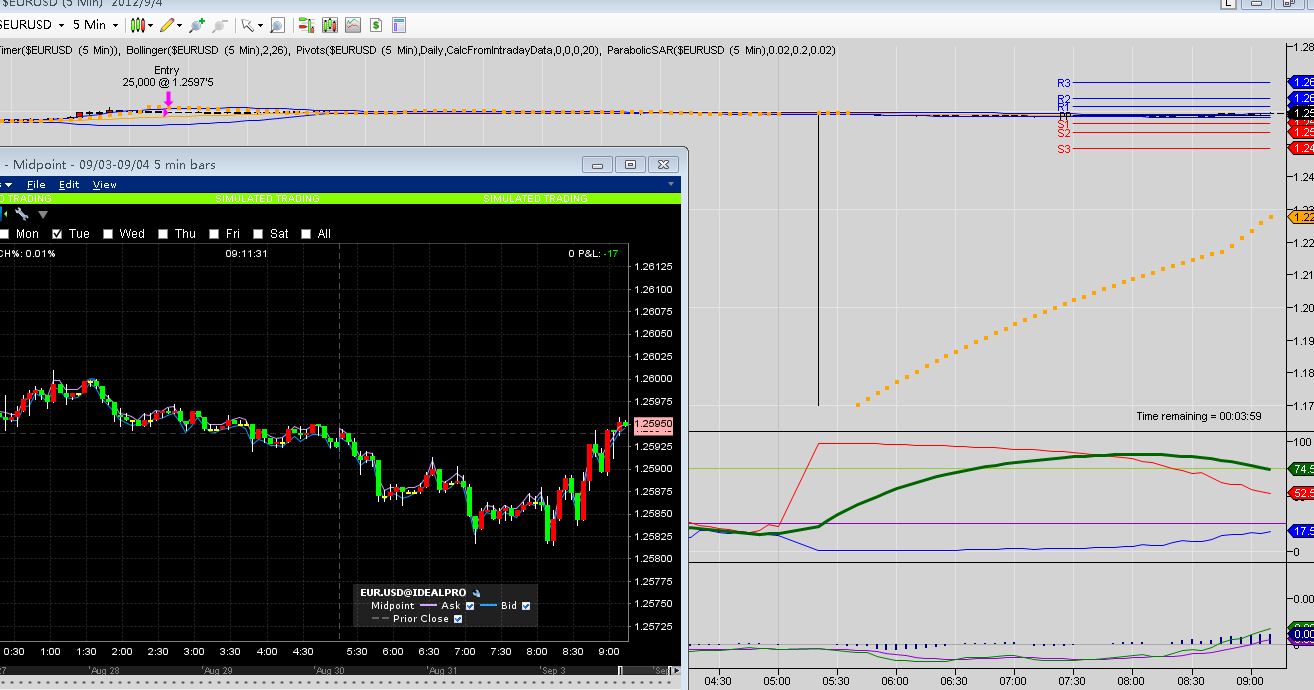
Task: Click the candle chart window icon
Action: point(330,25)
